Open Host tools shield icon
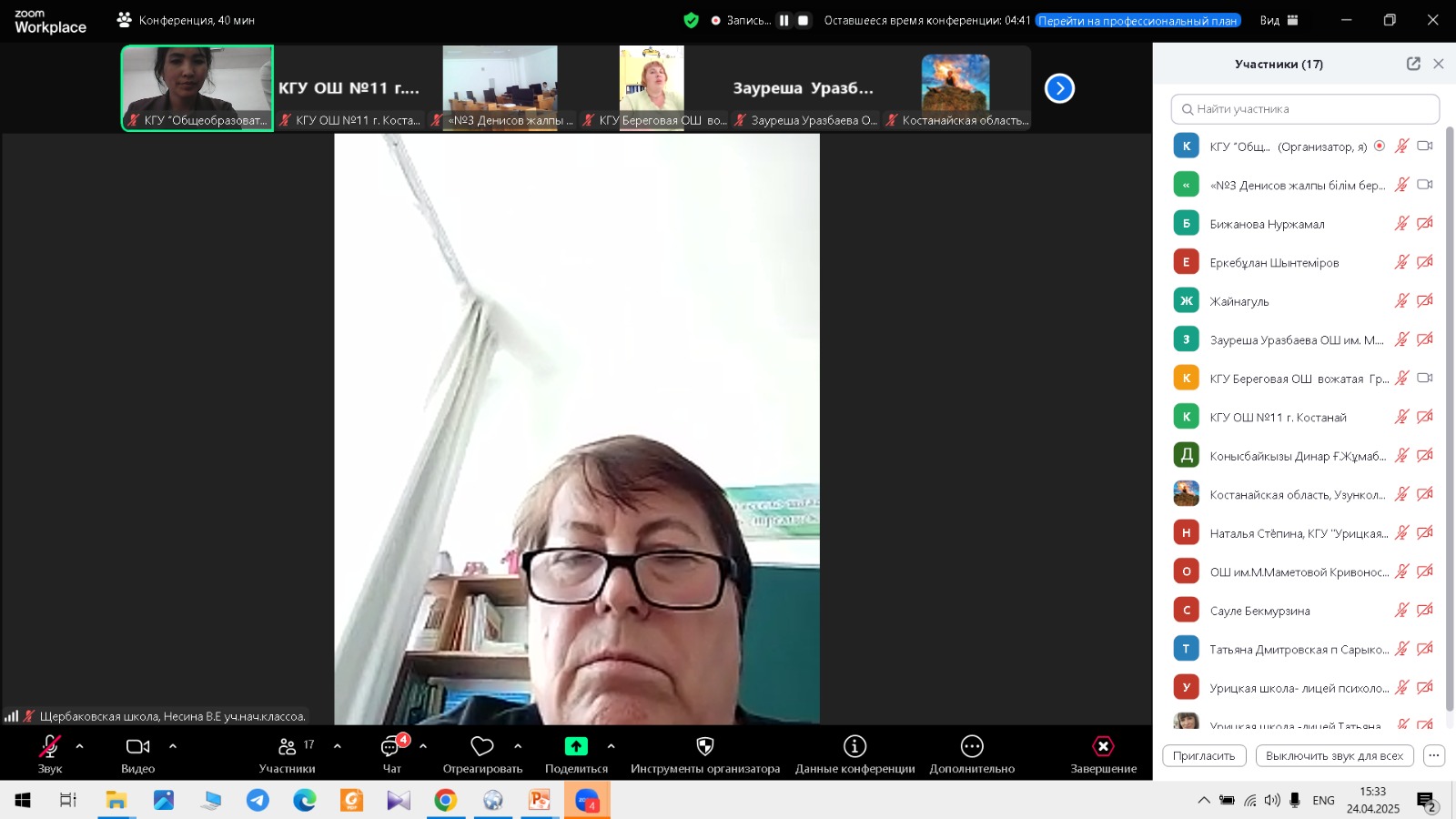1456x819 pixels. [704, 747]
